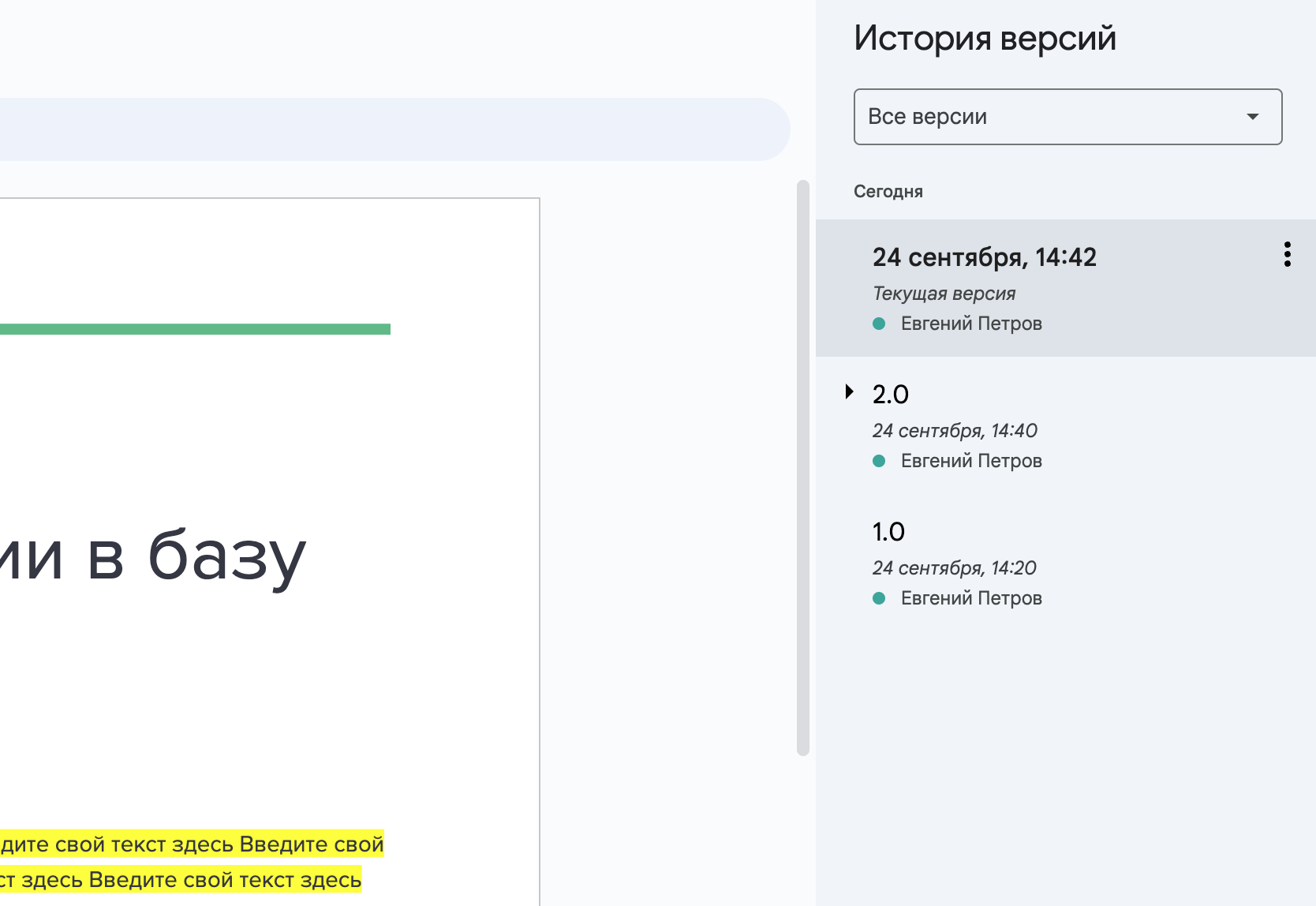Click the green author dot under current version
Screen dimensions: 1316x906
click(x=879, y=324)
